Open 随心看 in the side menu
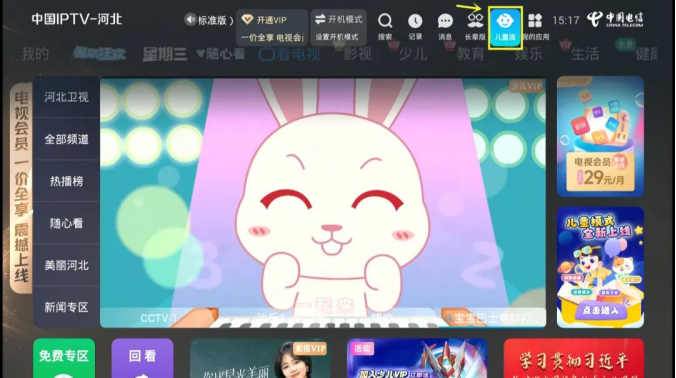 click(66, 223)
